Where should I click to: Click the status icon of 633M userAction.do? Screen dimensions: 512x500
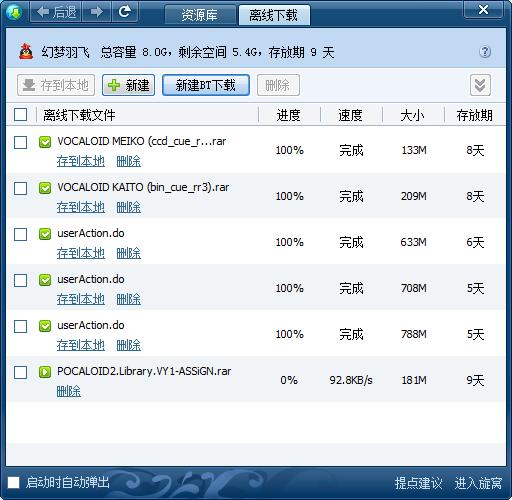pos(45,234)
